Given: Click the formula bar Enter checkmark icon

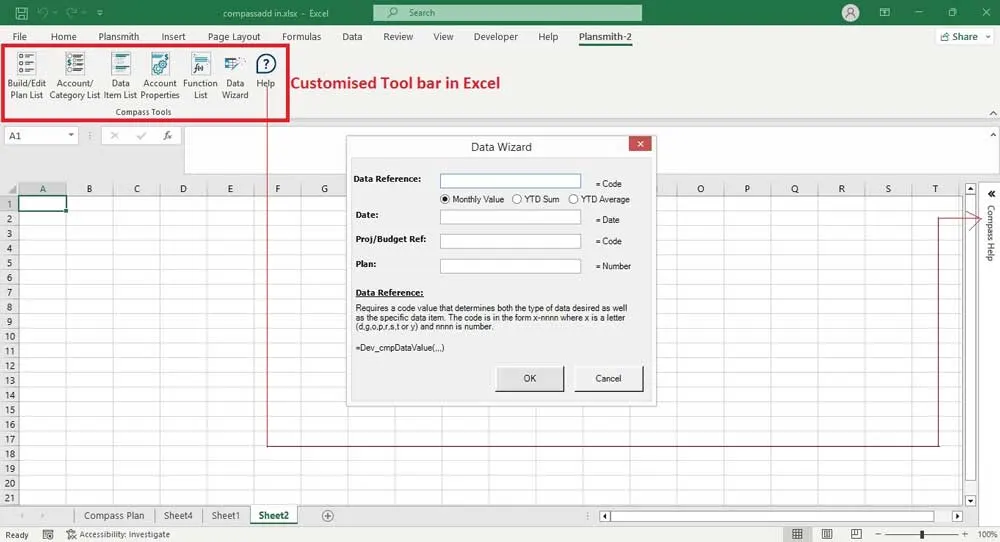Looking at the screenshot, I should point(141,135).
